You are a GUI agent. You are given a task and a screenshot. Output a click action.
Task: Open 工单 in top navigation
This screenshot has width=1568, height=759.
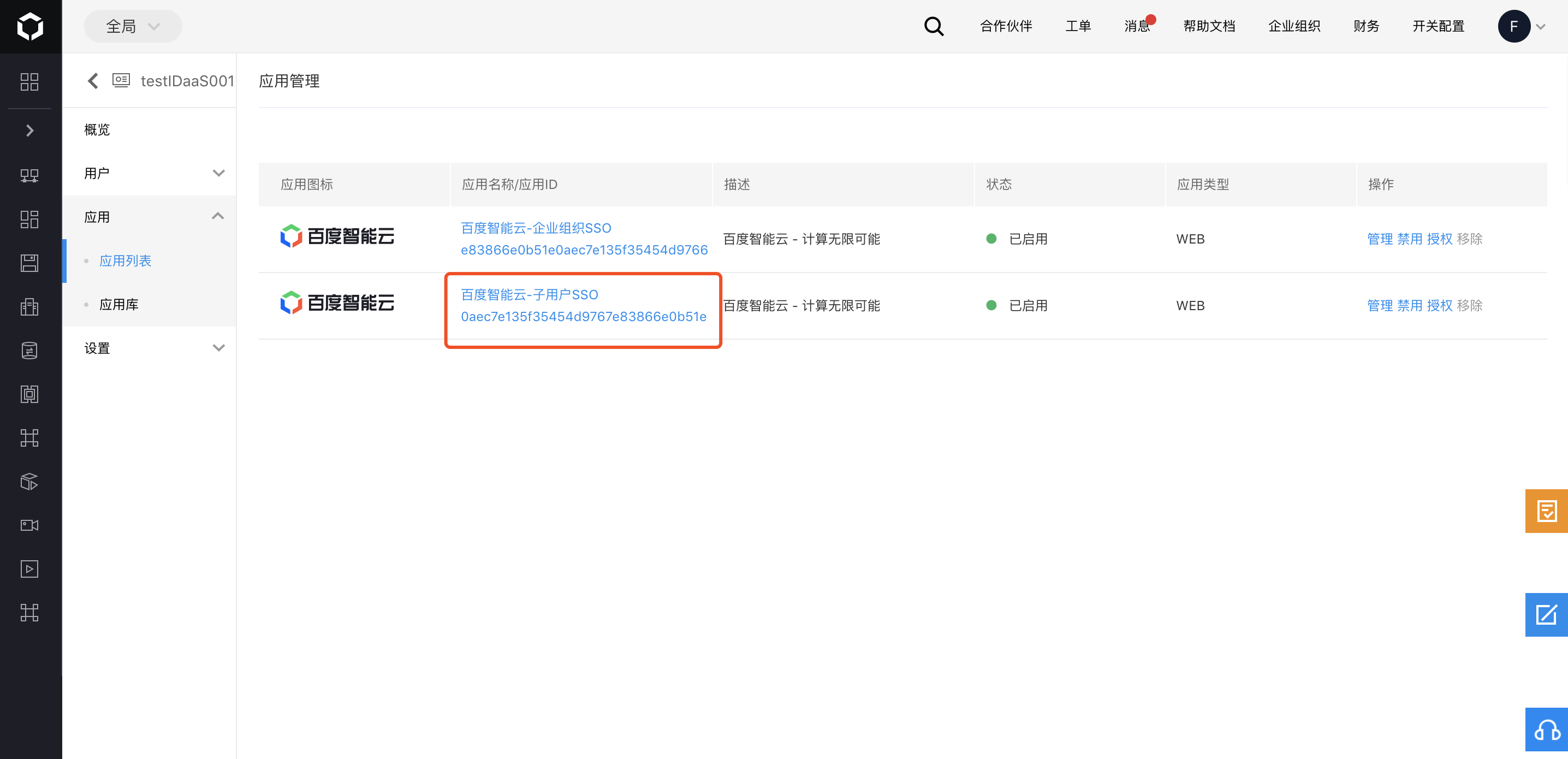coord(1078,26)
